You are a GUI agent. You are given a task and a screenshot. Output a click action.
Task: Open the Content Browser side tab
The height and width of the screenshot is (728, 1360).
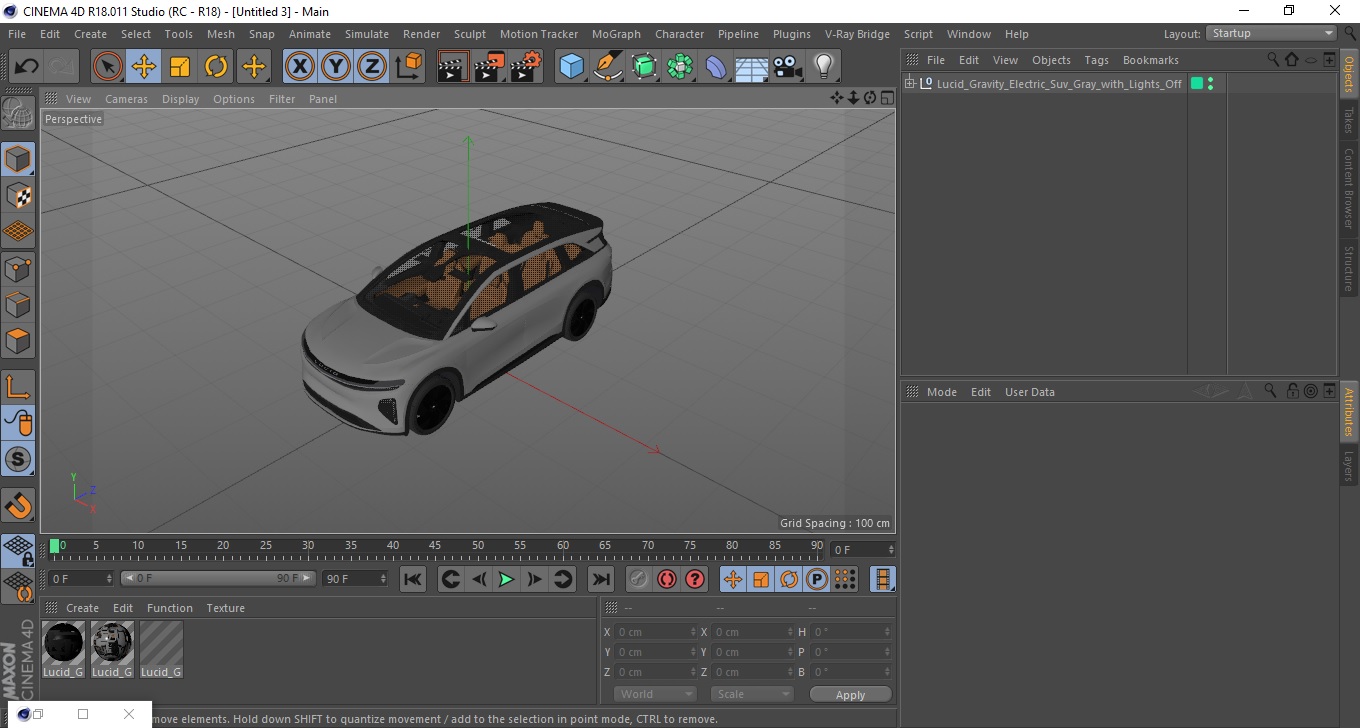(x=1349, y=189)
